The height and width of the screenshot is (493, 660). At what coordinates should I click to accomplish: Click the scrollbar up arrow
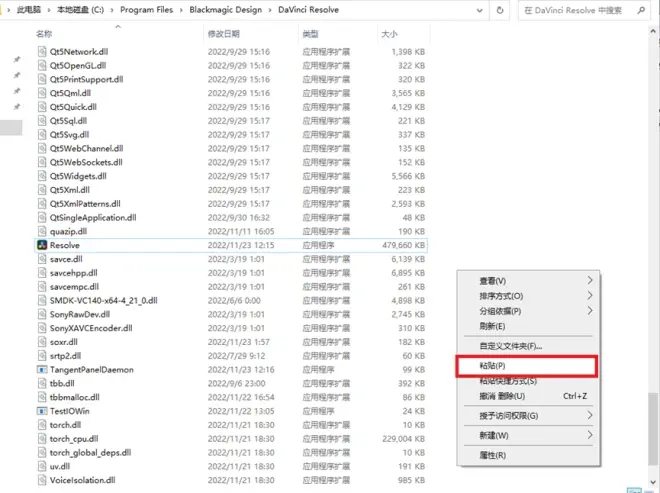pos(653,32)
